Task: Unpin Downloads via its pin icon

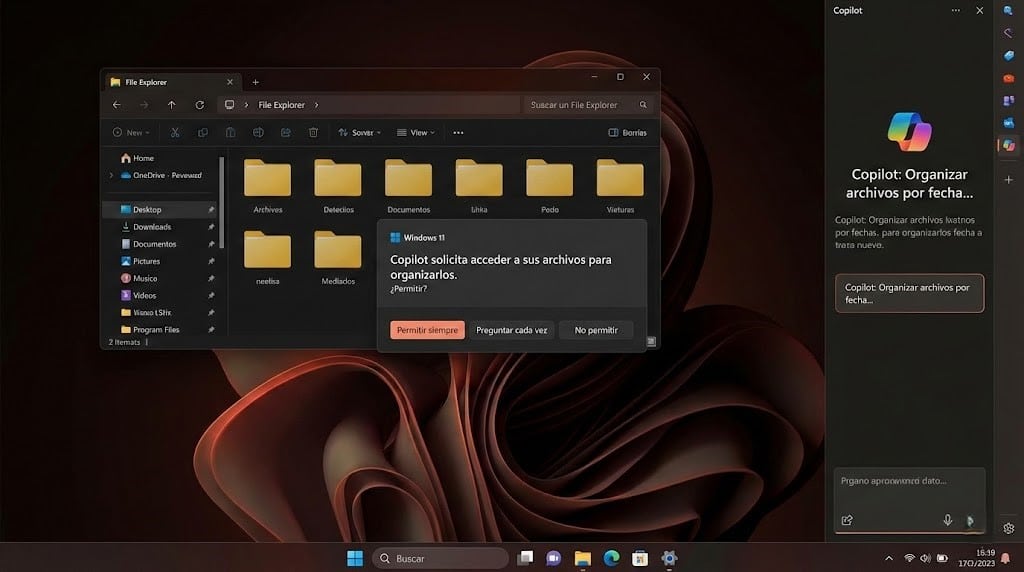Action: coord(211,227)
